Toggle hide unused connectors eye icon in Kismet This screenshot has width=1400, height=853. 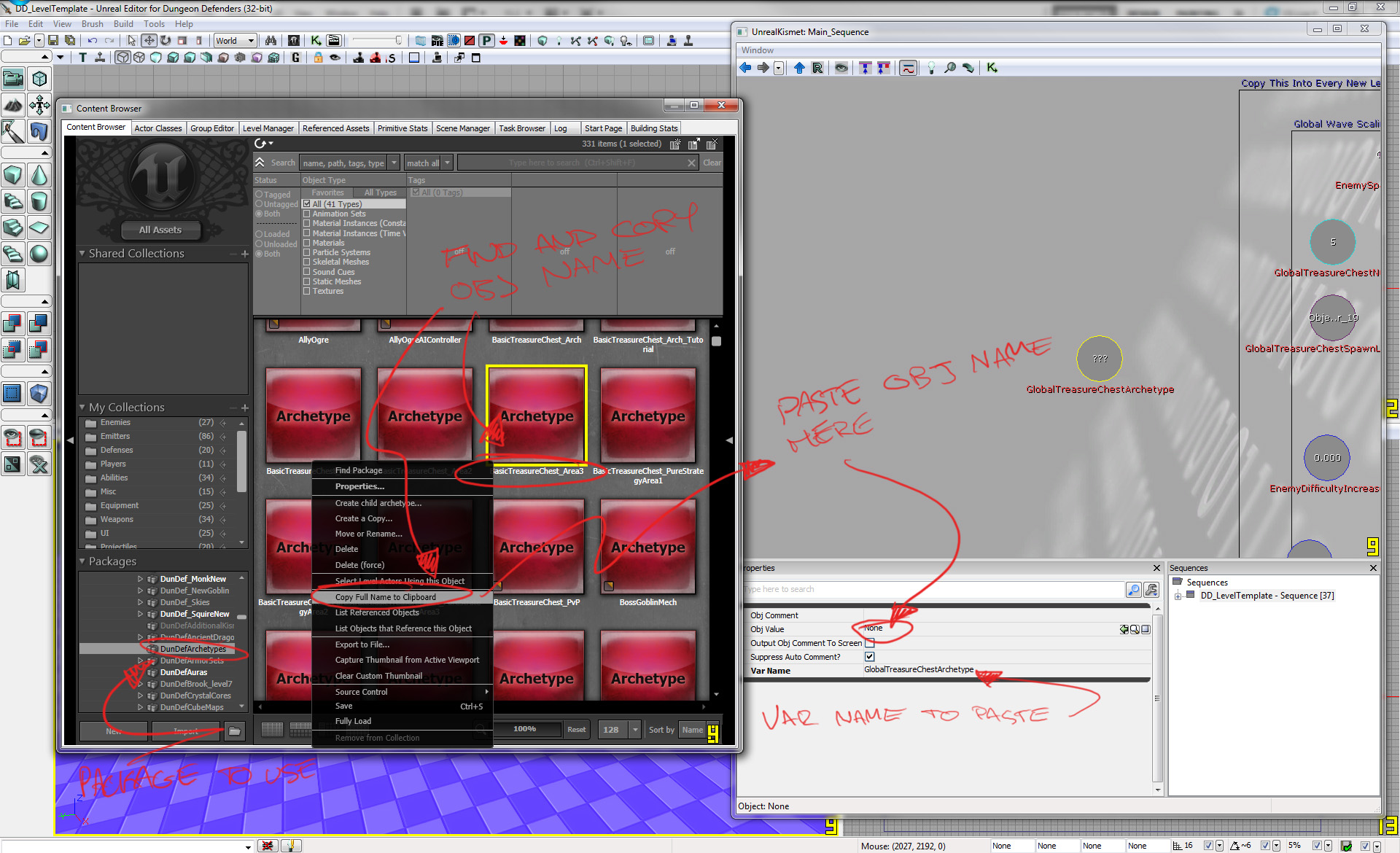[x=841, y=68]
